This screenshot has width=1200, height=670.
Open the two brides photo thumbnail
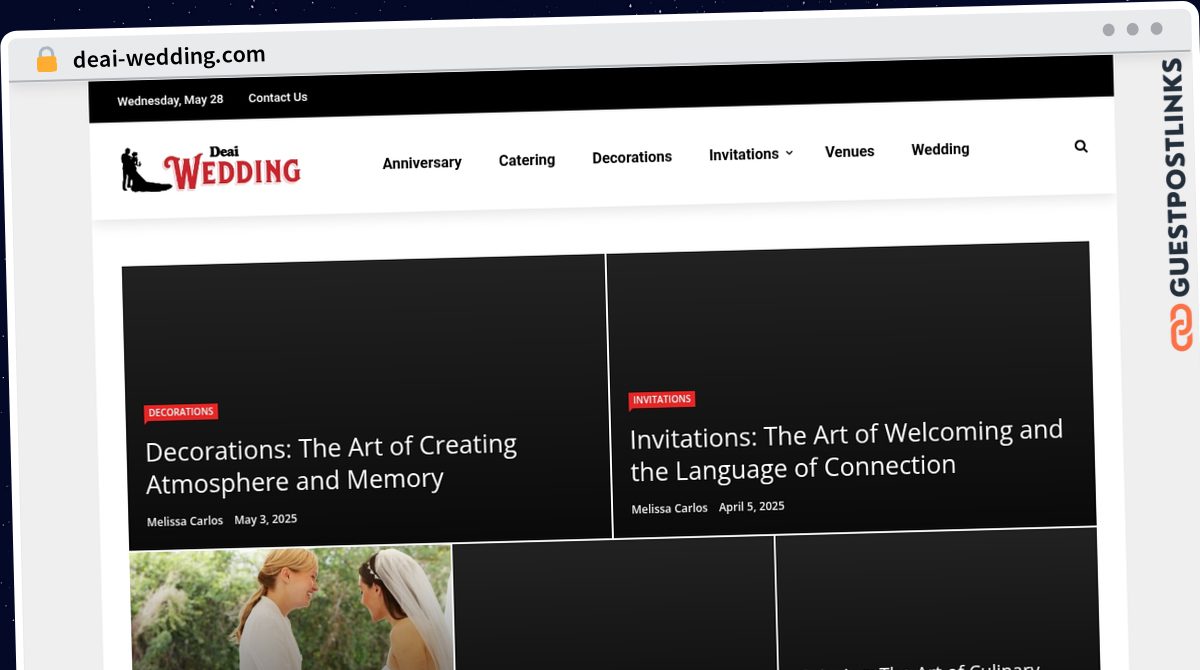point(291,607)
